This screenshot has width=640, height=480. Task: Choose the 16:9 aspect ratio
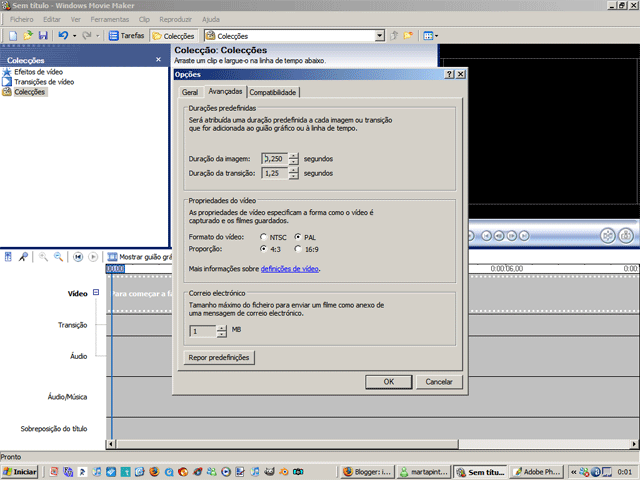tap(298, 249)
